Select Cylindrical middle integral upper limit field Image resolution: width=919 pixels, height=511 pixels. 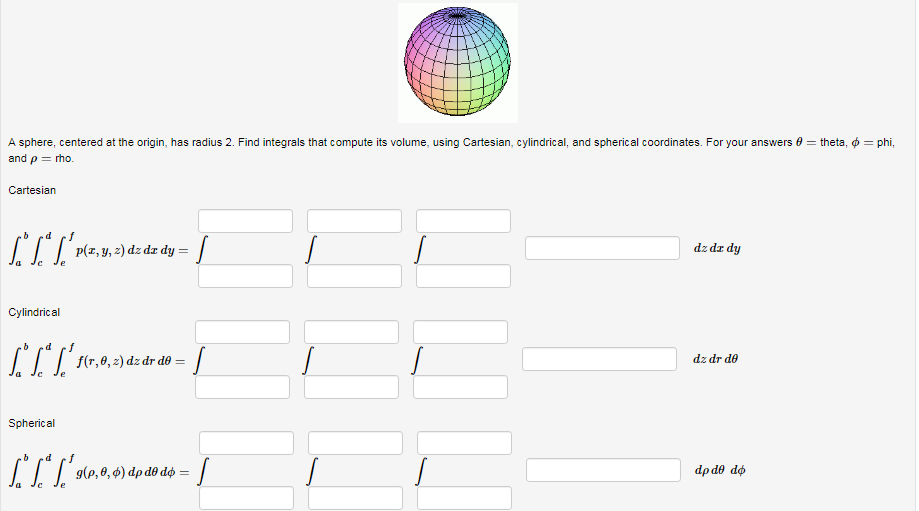(352, 332)
